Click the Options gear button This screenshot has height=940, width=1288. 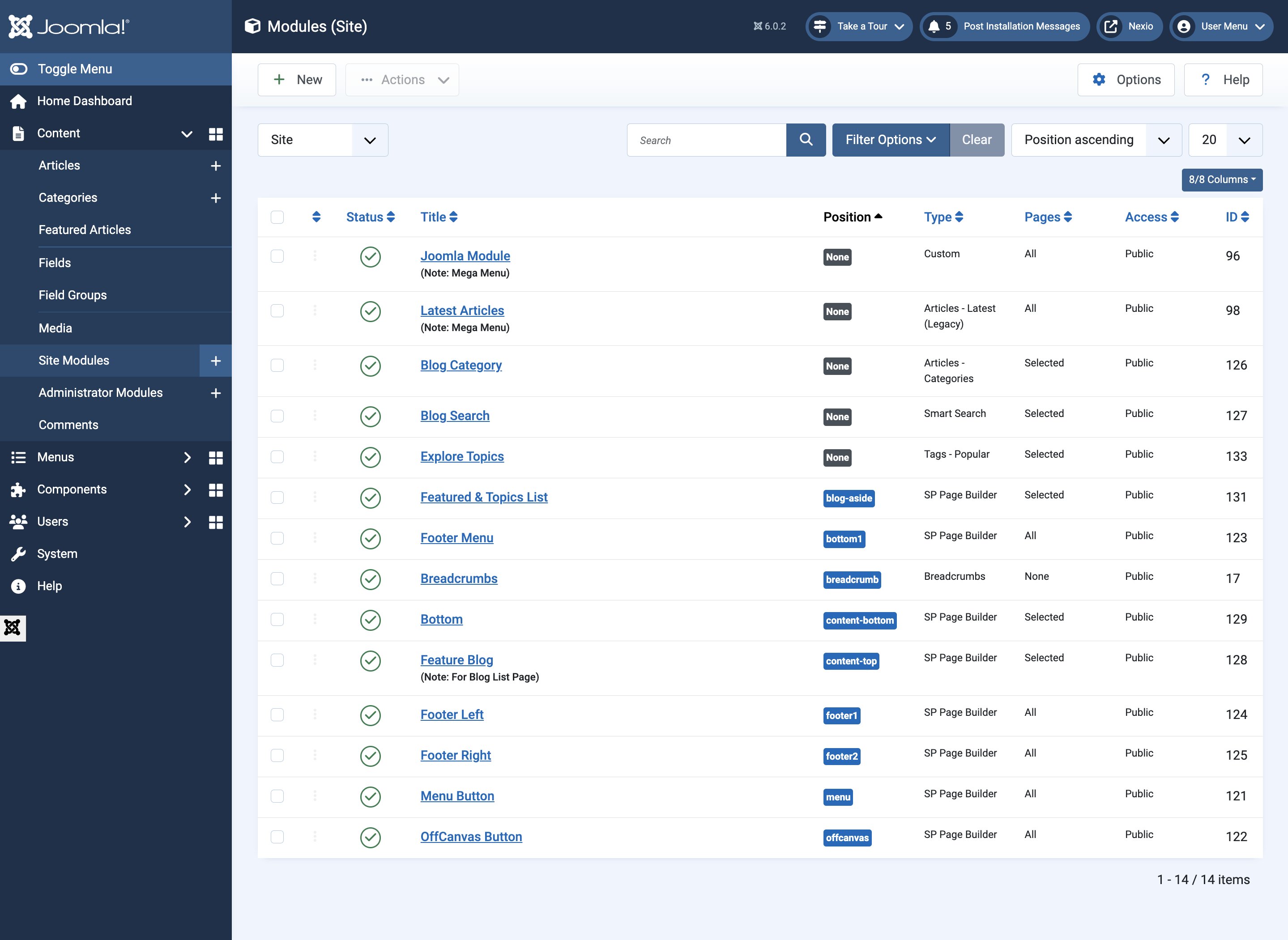(1125, 80)
